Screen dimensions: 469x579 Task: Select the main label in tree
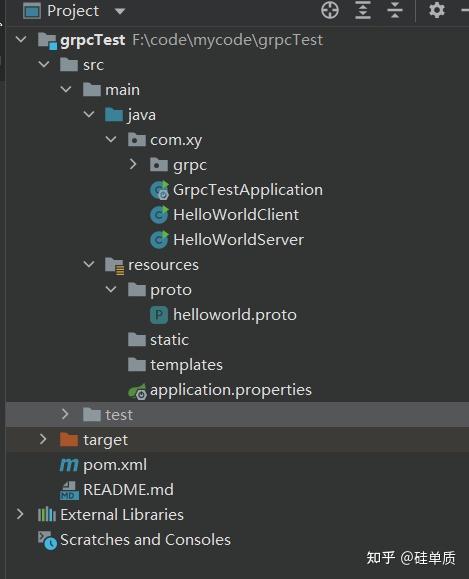pos(123,90)
